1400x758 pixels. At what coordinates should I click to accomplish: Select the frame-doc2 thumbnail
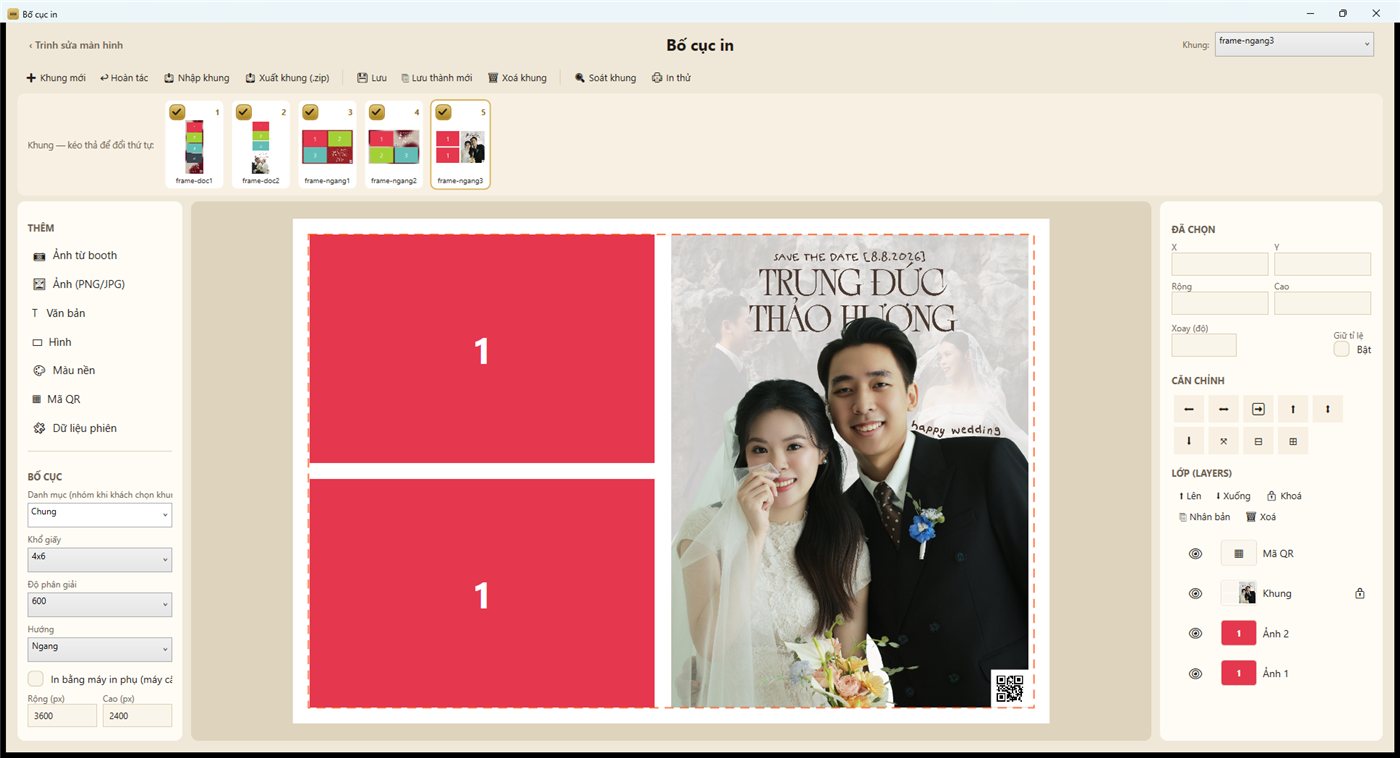click(x=261, y=146)
